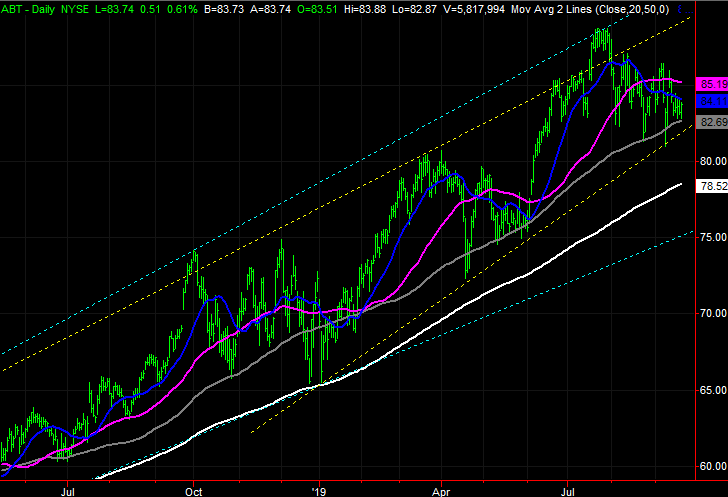Click the ask value A=83.74

271,9
